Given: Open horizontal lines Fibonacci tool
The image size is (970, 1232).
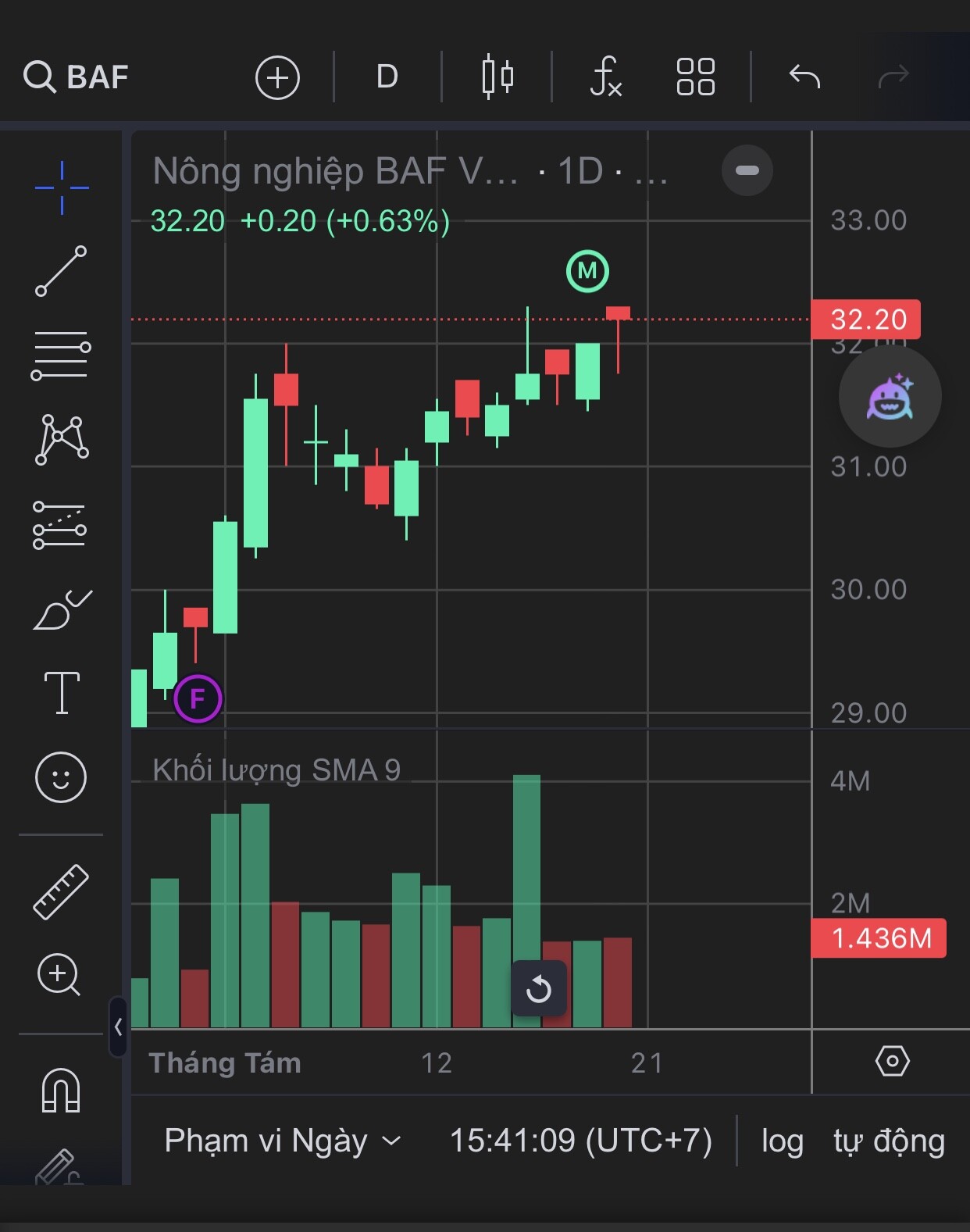Looking at the screenshot, I should (x=61, y=355).
